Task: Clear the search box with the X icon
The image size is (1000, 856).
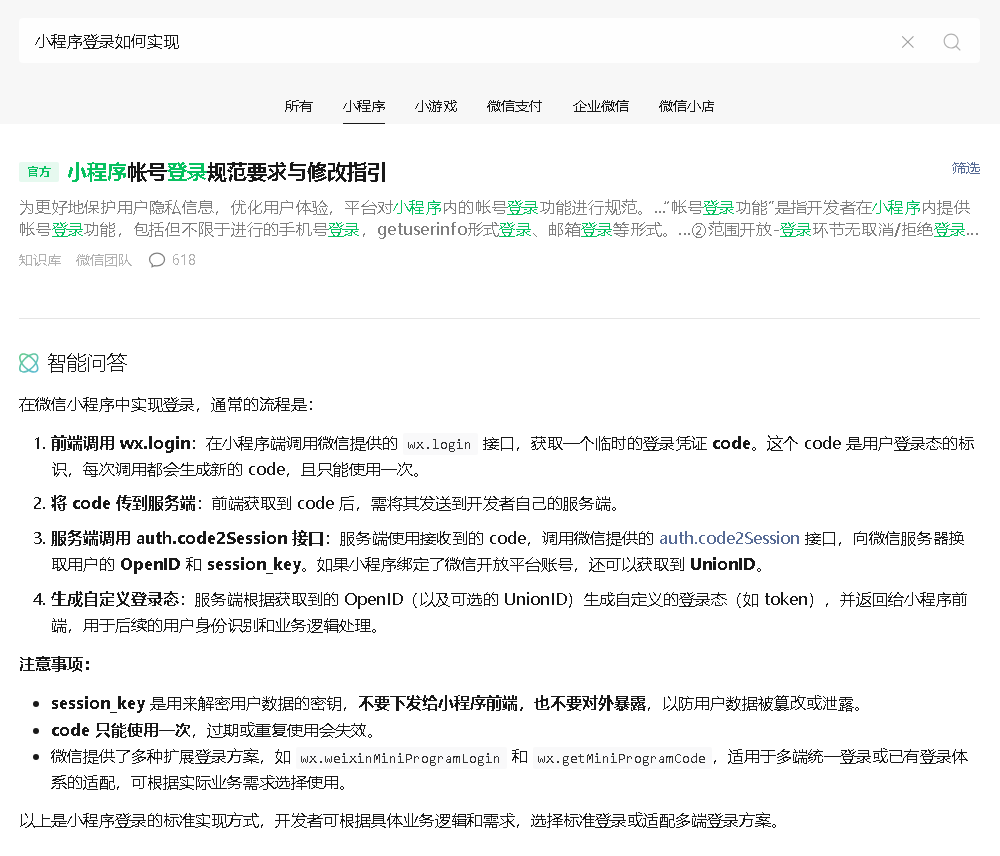Action: (908, 42)
